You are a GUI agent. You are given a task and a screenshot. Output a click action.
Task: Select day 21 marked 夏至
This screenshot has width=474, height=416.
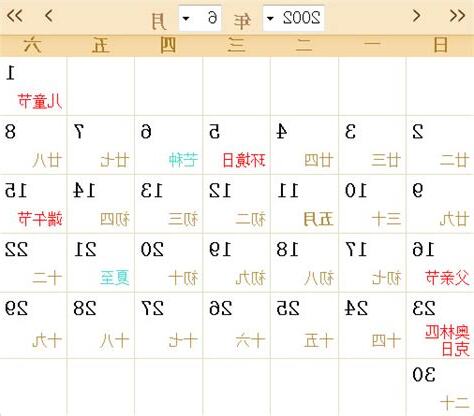click(101, 263)
